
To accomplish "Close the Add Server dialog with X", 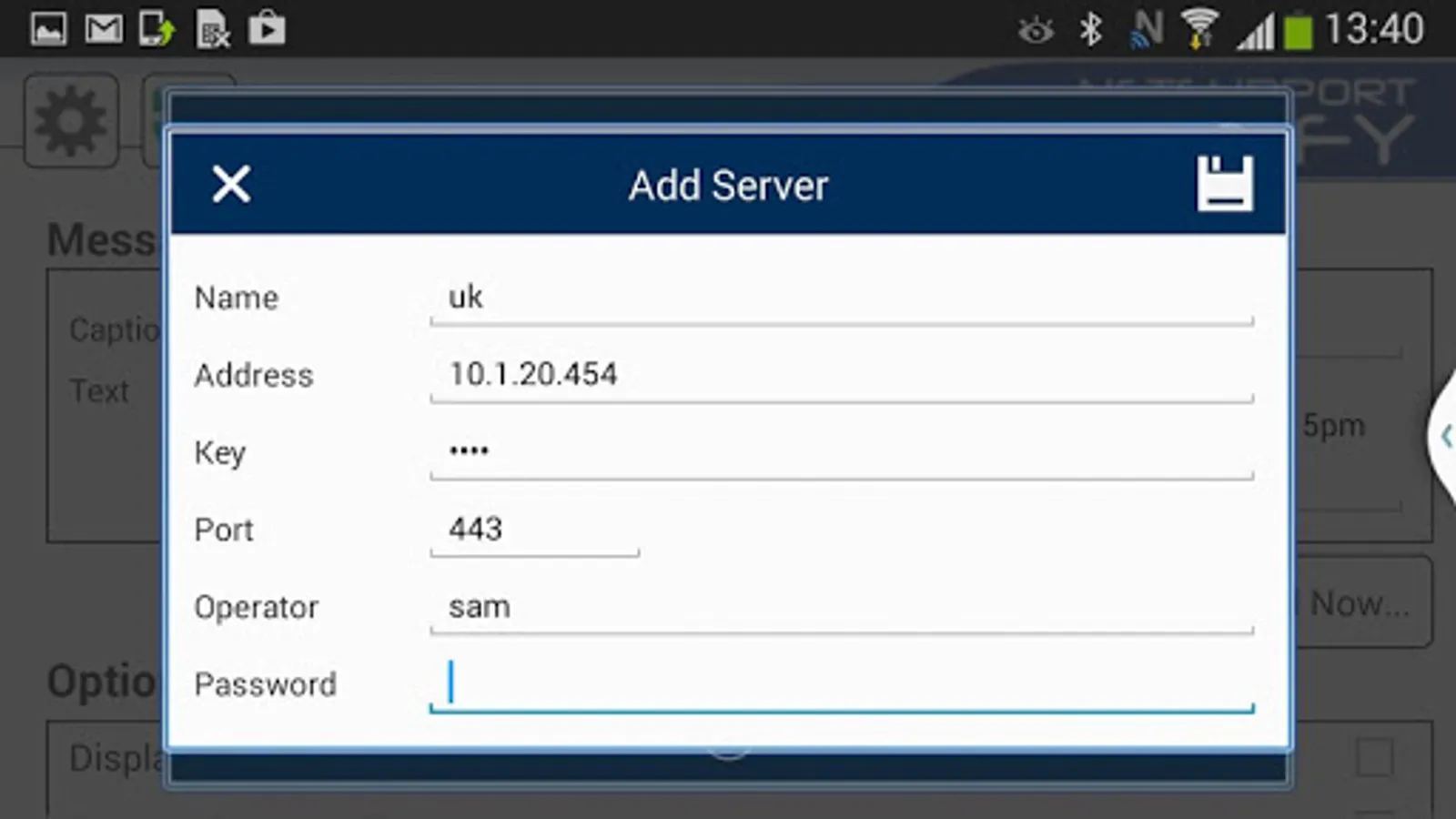I will [231, 185].
